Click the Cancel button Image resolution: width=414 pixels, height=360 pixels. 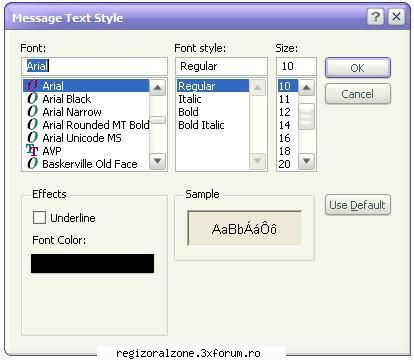click(358, 94)
